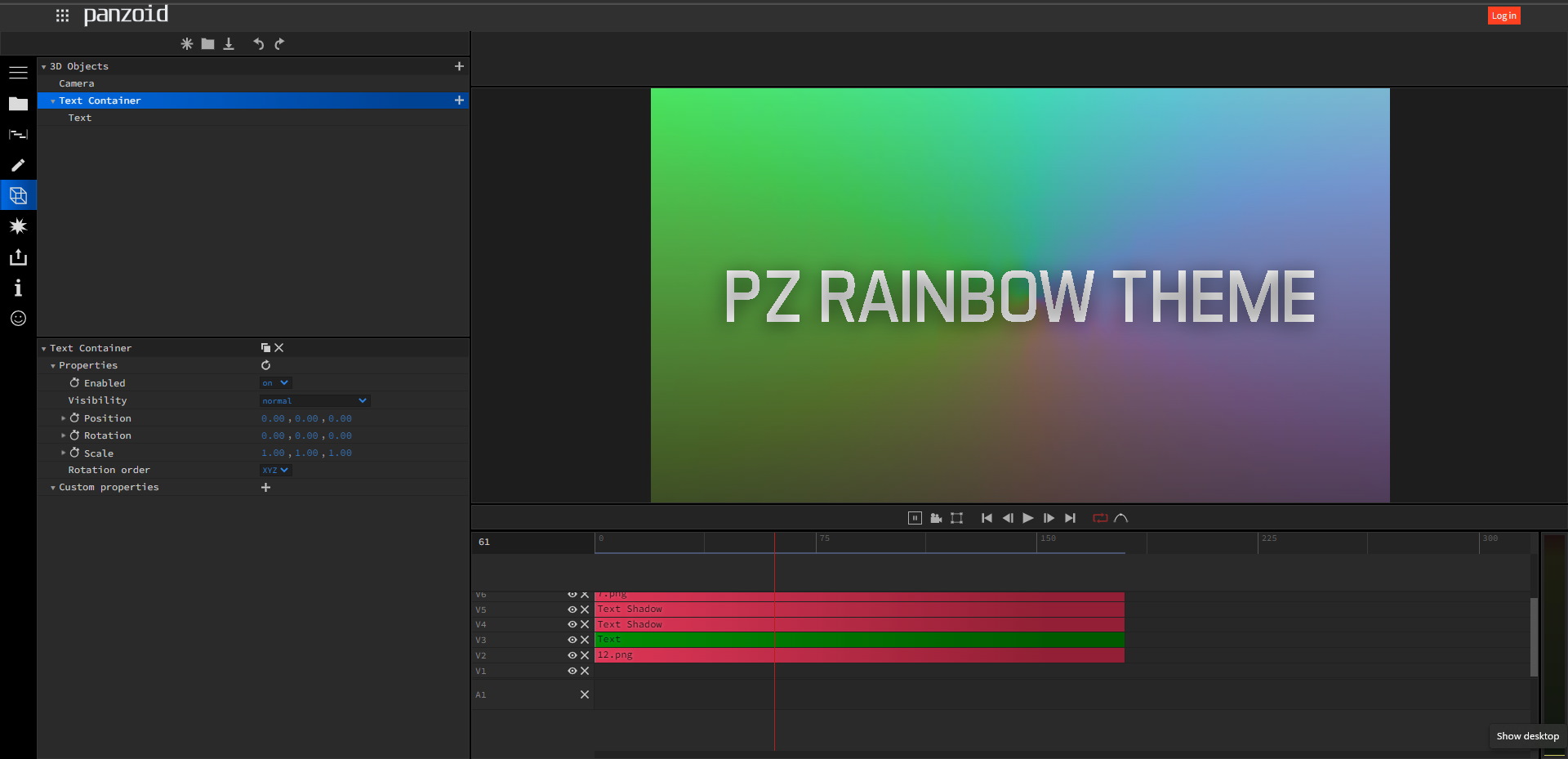Collapse the Text Container tree item

pyautogui.click(x=51, y=100)
